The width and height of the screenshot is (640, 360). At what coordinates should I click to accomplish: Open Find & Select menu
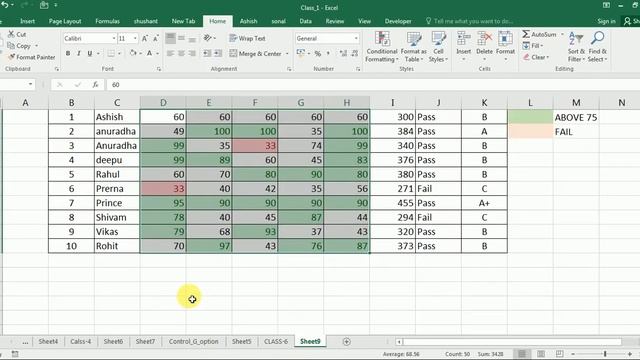point(598,47)
